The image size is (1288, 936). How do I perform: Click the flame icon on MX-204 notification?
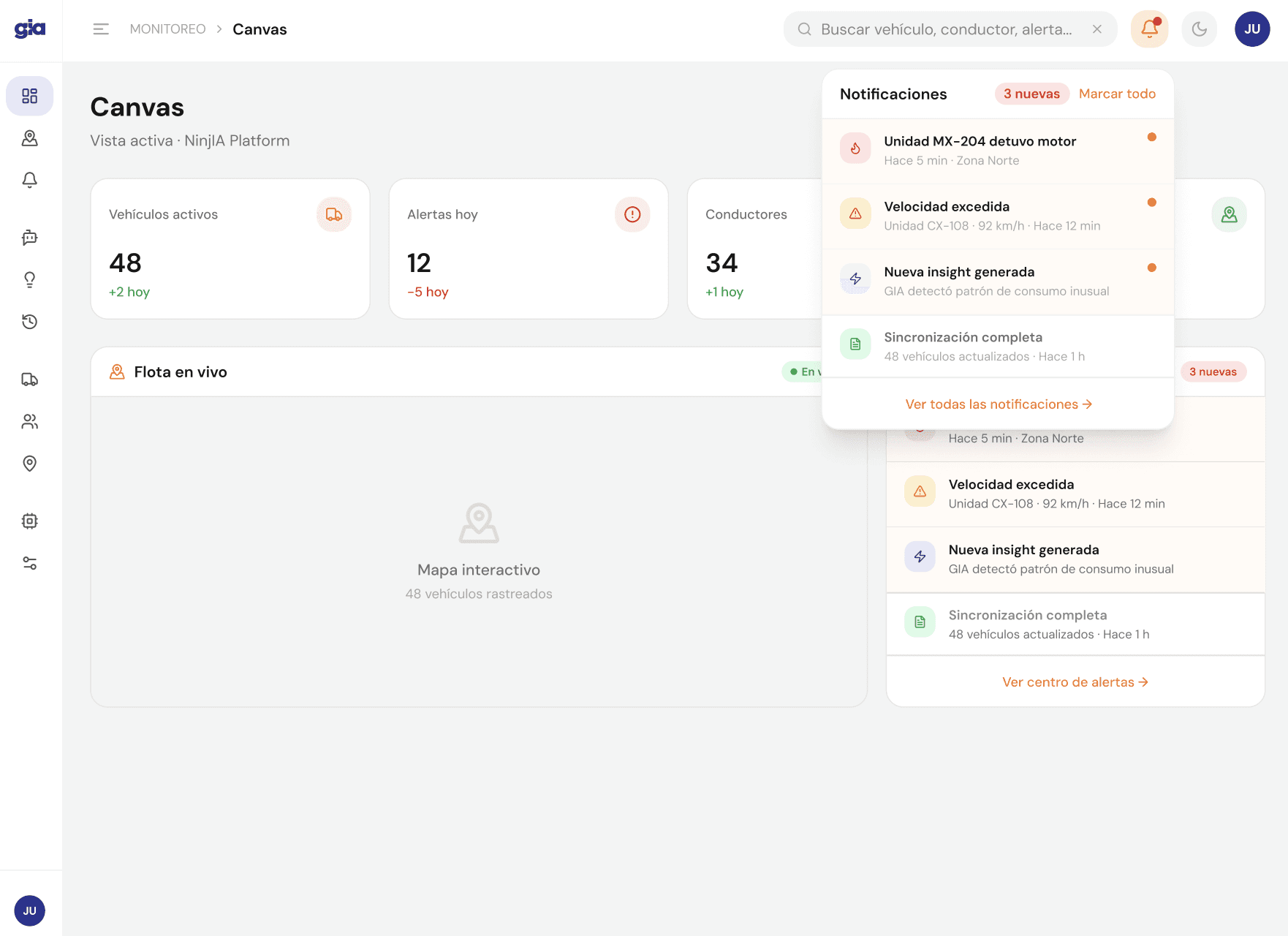click(x=855, y=148)
